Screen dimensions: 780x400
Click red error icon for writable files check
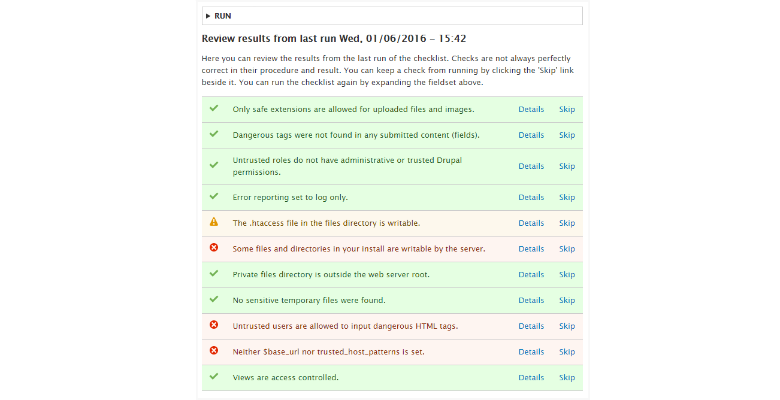pyautogui.click(x=213, y=248)
